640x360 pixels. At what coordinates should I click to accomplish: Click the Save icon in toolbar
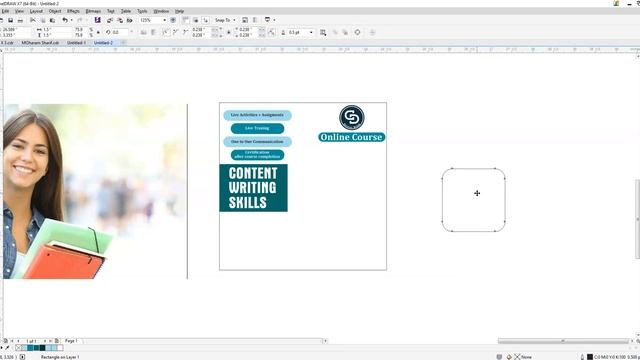(11, 20)
